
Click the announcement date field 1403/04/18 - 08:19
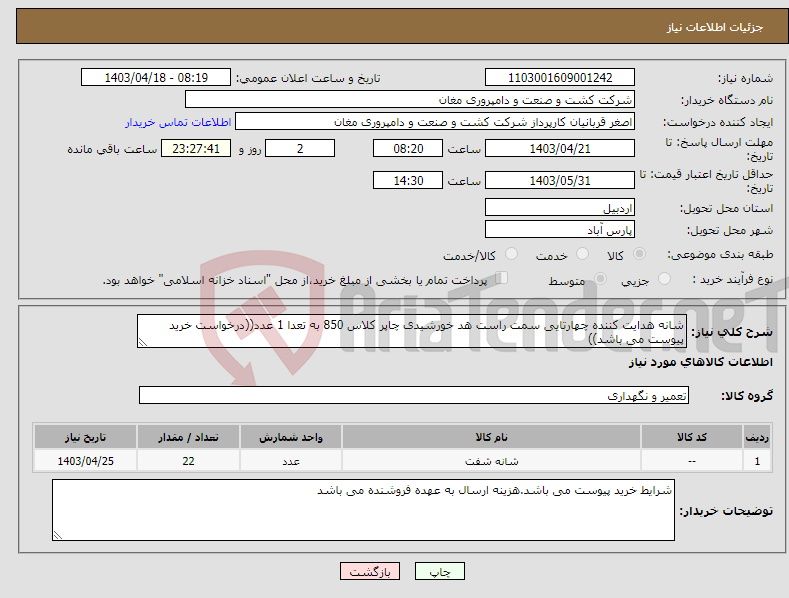pos(156,78)
